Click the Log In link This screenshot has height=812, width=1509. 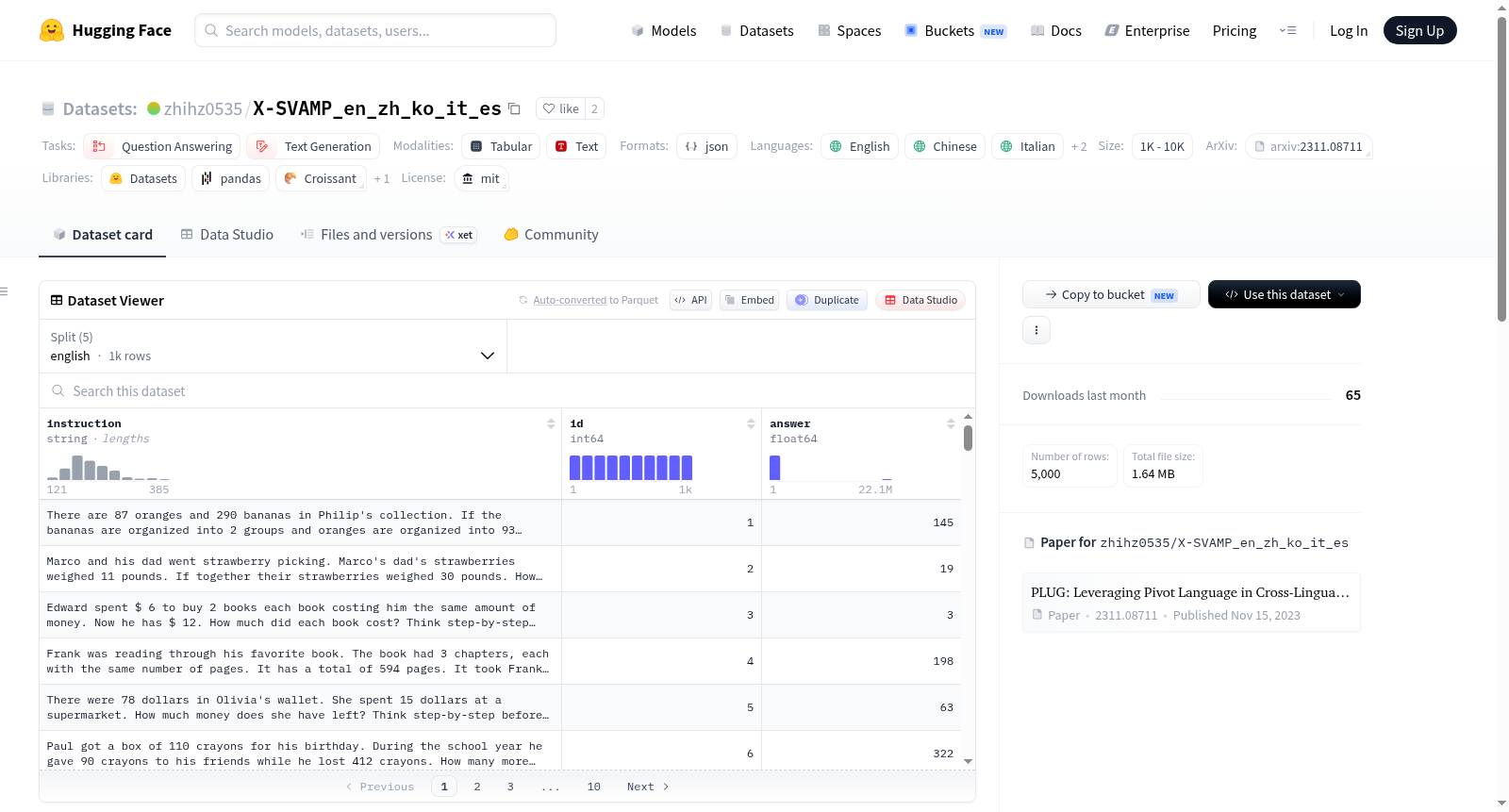[1349, 30]
